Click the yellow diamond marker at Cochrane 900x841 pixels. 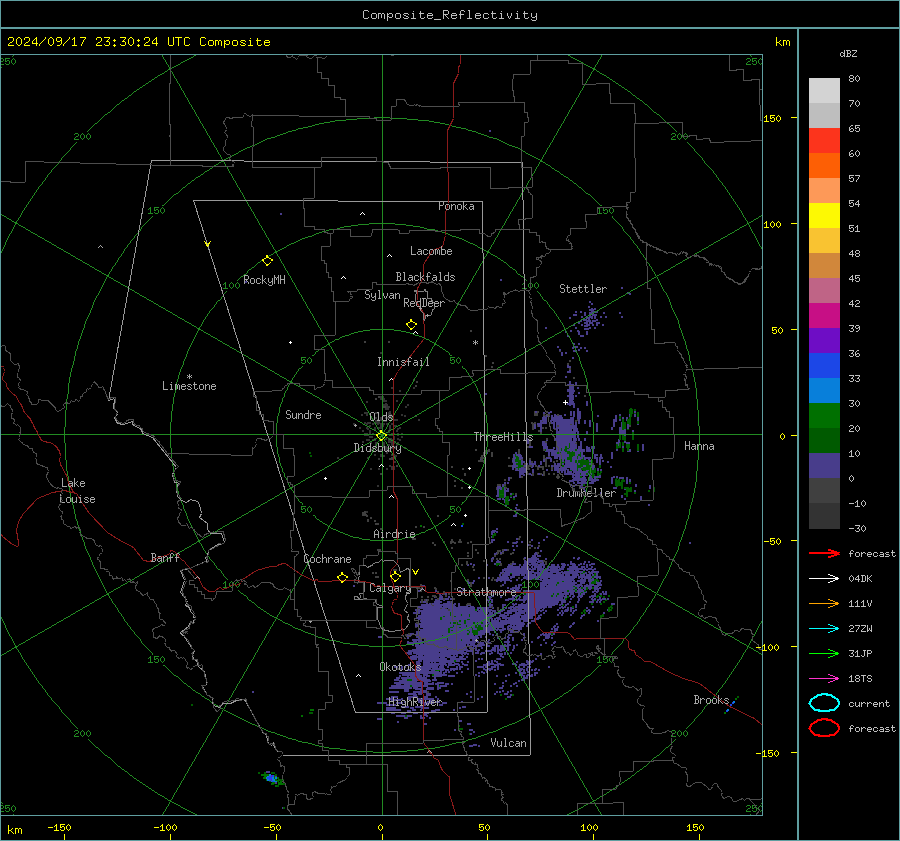click(342, 577)
